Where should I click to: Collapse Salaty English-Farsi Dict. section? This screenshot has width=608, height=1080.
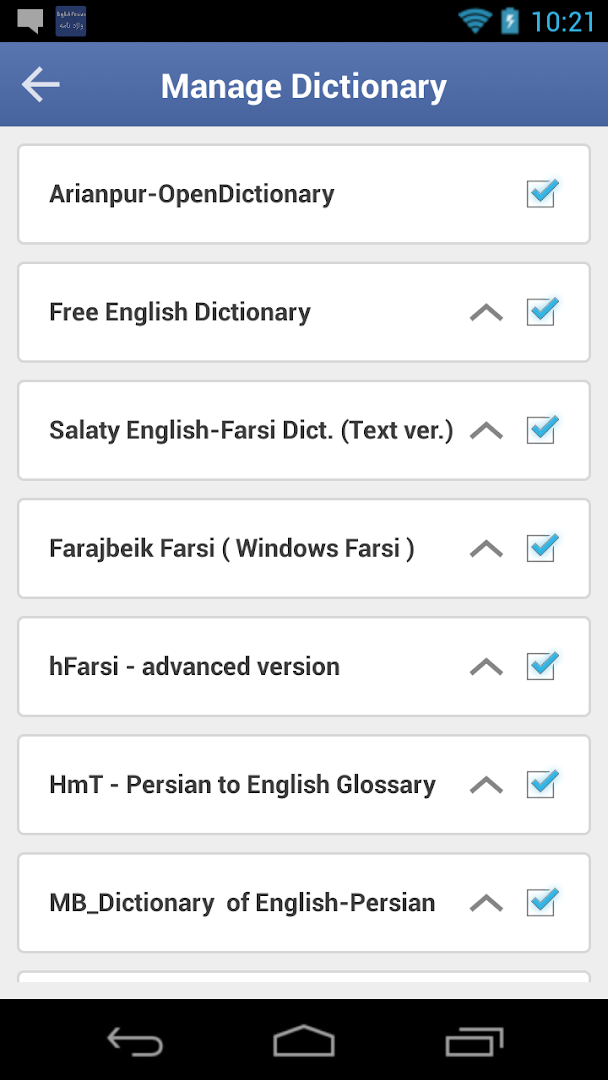[486, 430]
